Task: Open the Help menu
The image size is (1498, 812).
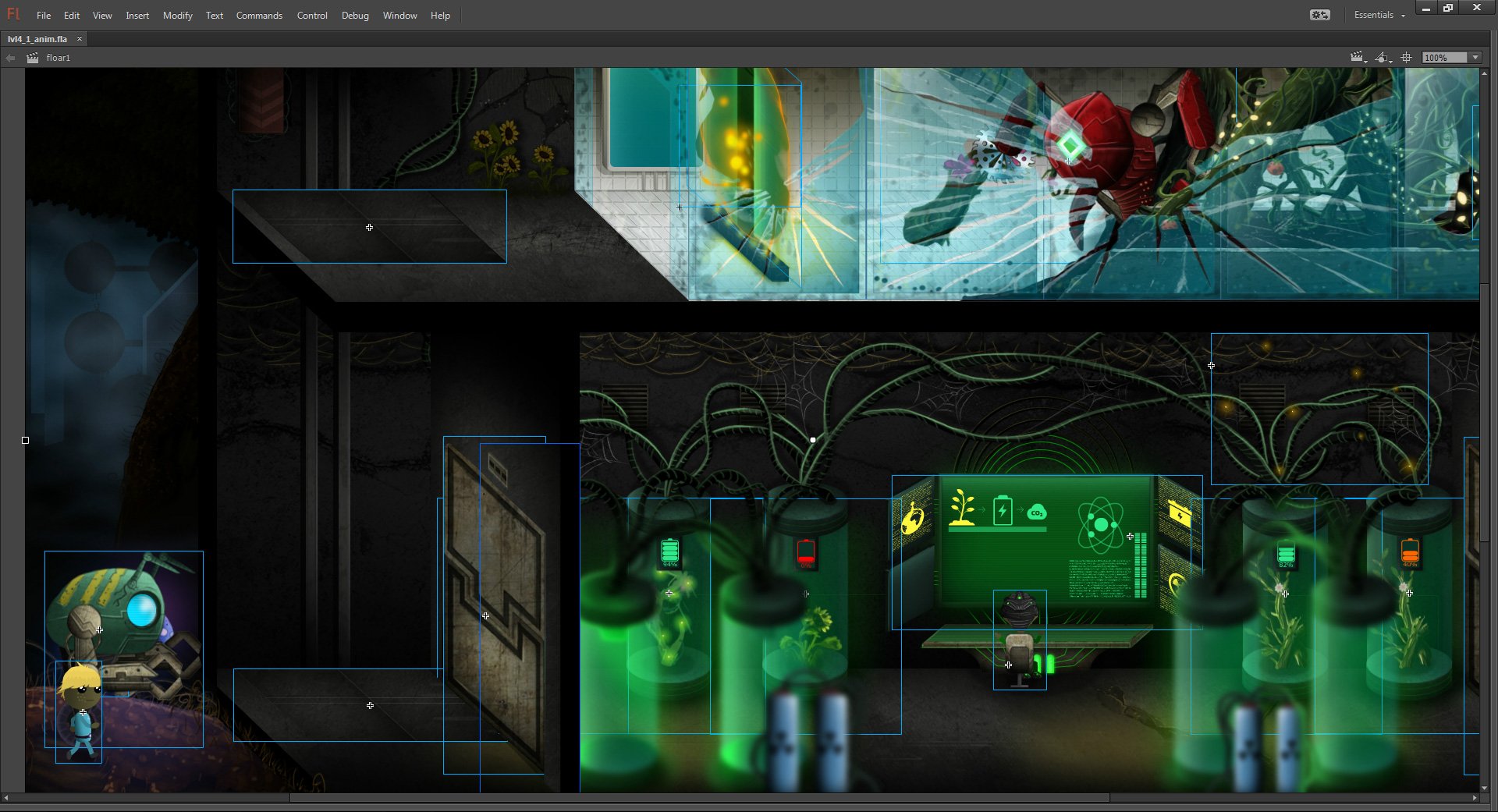Action: coord(440,16)
